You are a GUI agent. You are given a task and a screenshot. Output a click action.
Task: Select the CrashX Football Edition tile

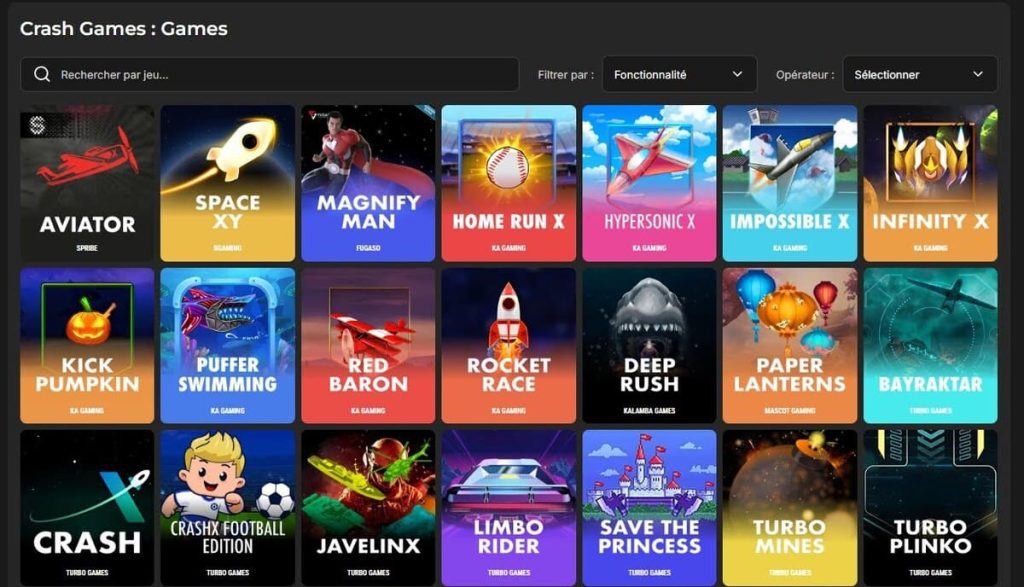227,507
